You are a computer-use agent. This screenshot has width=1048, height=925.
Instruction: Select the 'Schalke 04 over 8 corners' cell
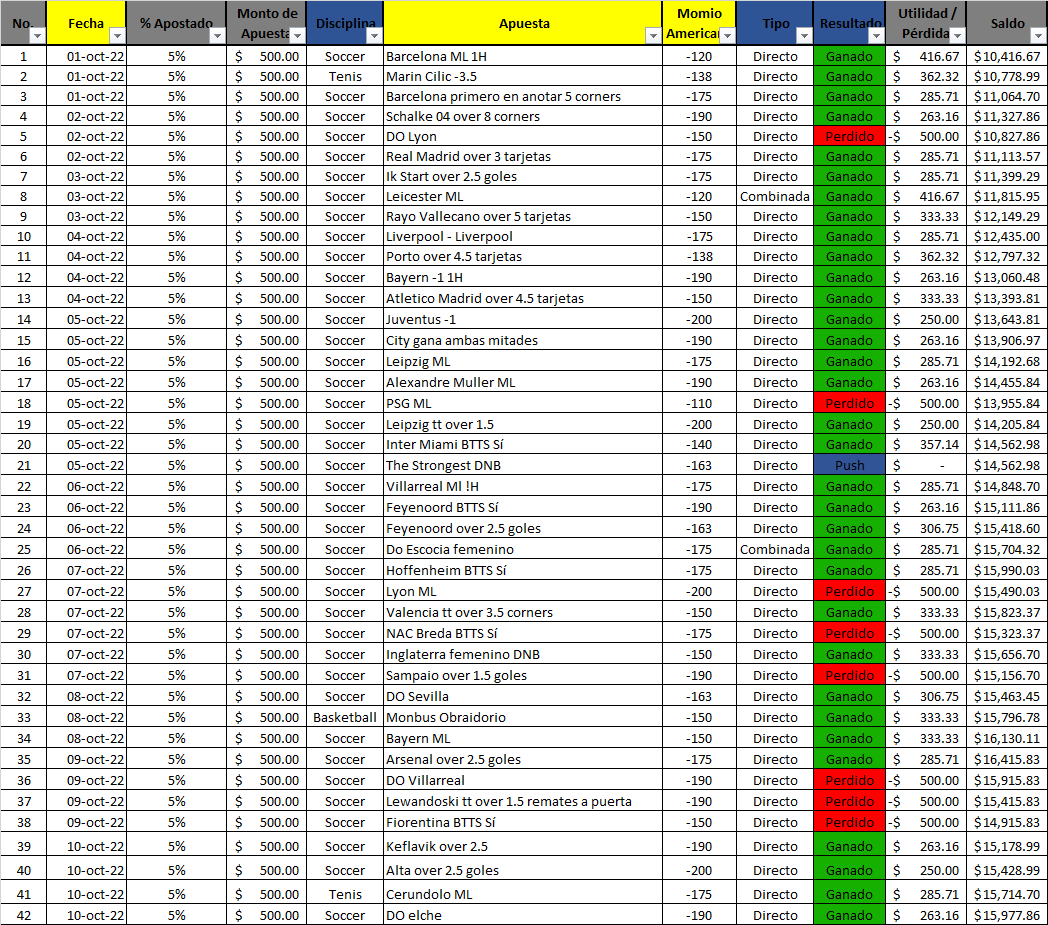523,116
